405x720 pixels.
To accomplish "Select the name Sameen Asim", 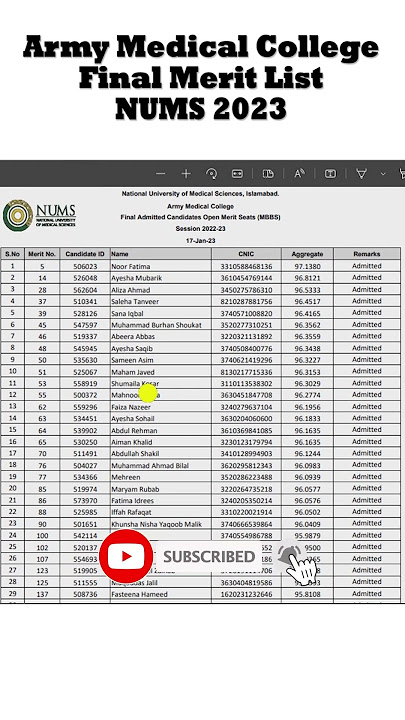I will [132, 360].
